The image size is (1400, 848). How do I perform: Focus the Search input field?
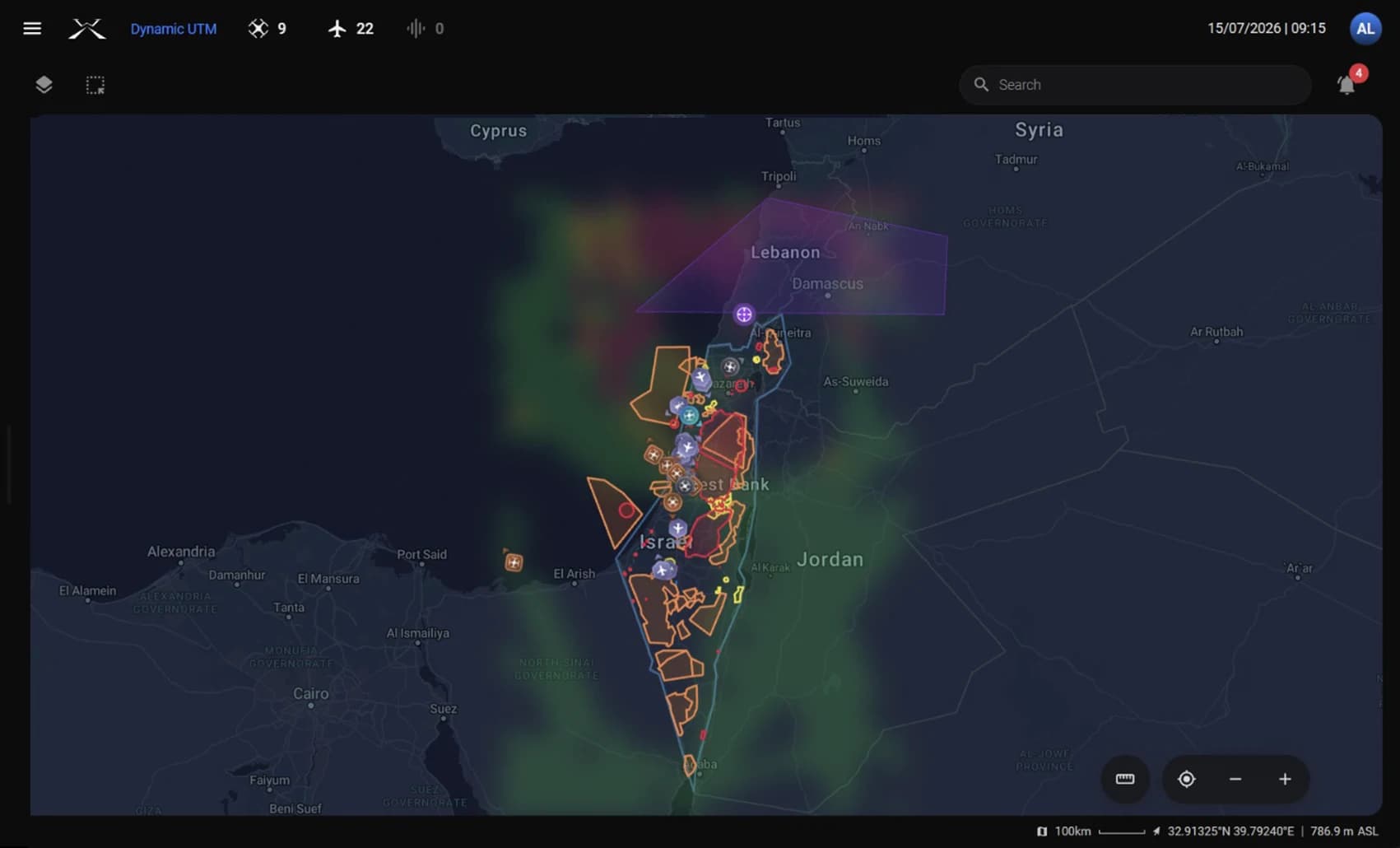click(x=1135, y=85)
